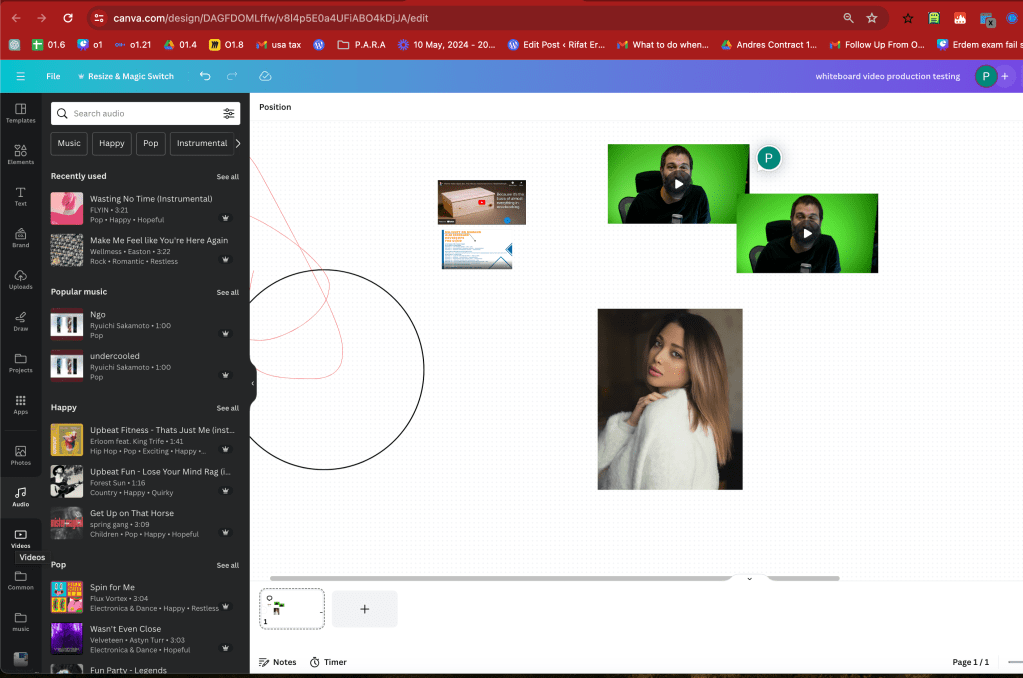Select Wasn't Even Close track
The image size is (1023, 678).
(145, 639)
